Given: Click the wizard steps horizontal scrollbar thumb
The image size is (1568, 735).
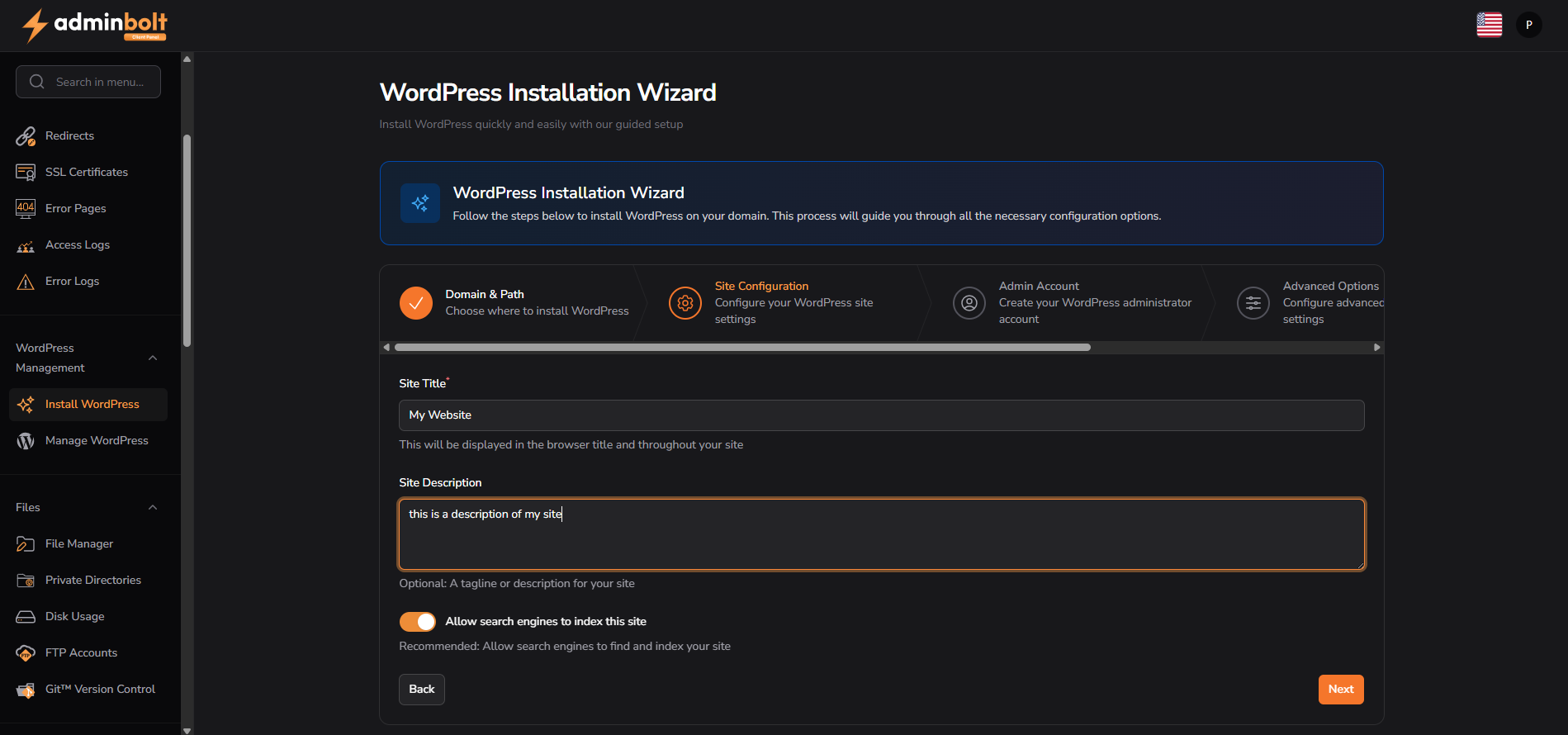Looking at the screenshot, I should [x=742, y=348].
